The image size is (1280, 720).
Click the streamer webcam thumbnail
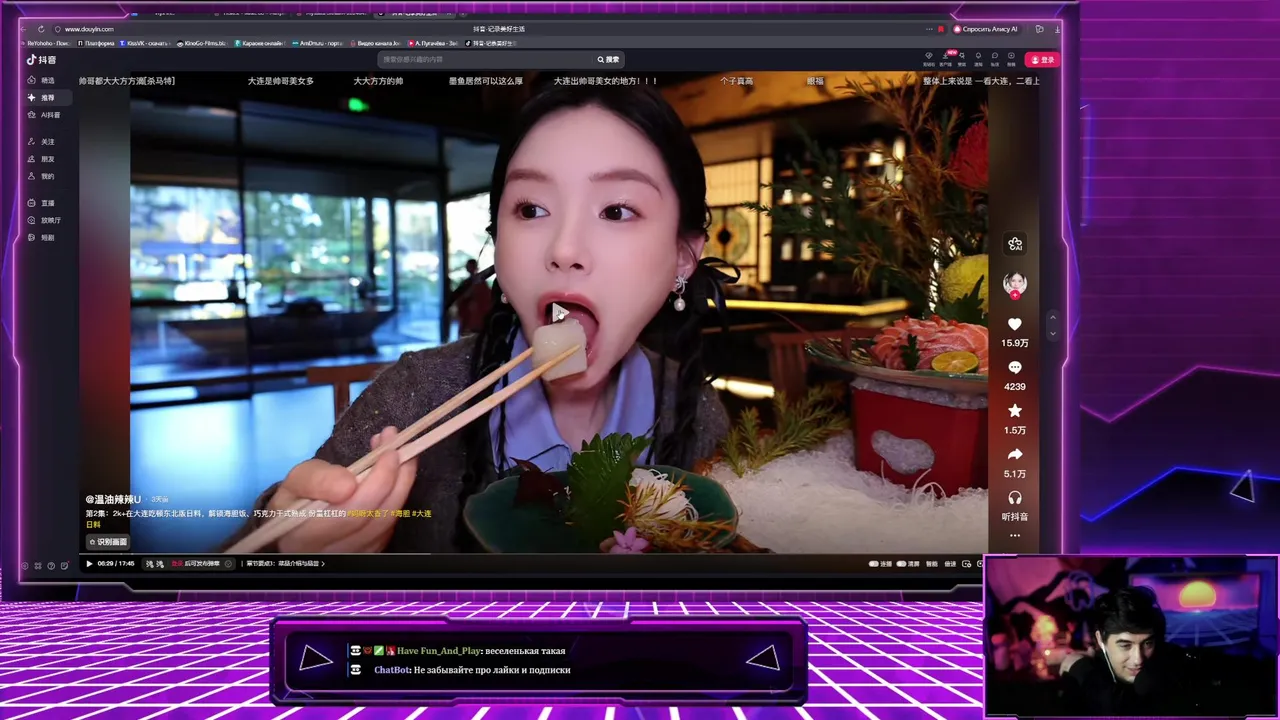[x=1131, y=637]
